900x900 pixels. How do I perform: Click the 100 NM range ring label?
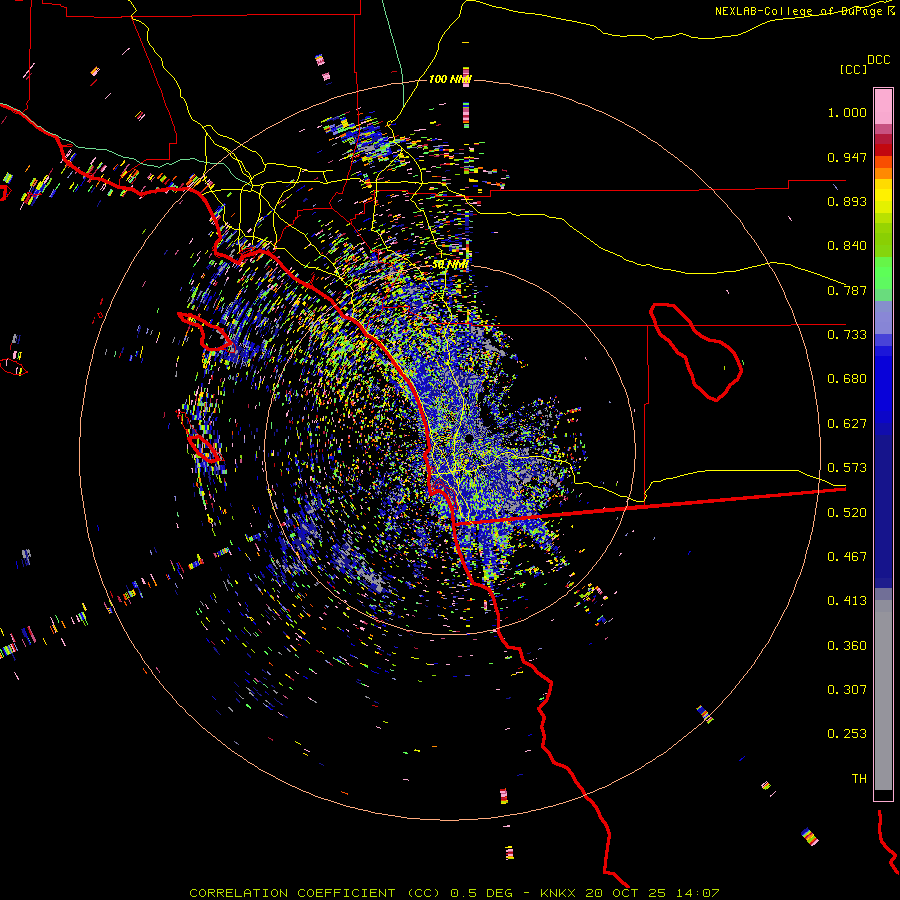click(450, 79)
